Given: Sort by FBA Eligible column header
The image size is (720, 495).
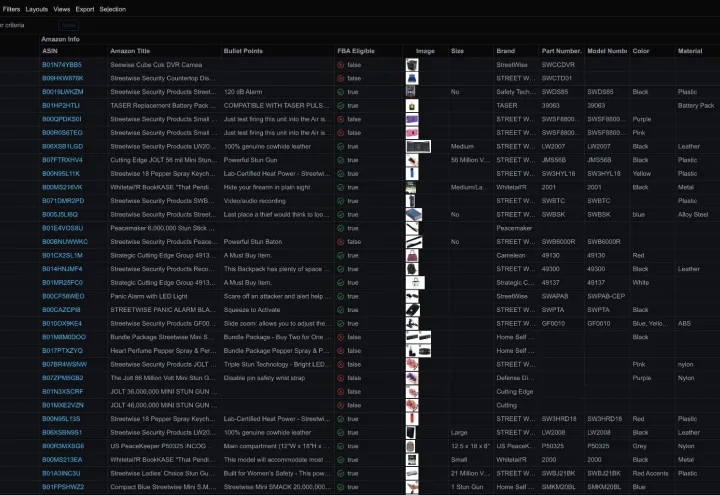Looking at the screenshot, I should point(356,51).
